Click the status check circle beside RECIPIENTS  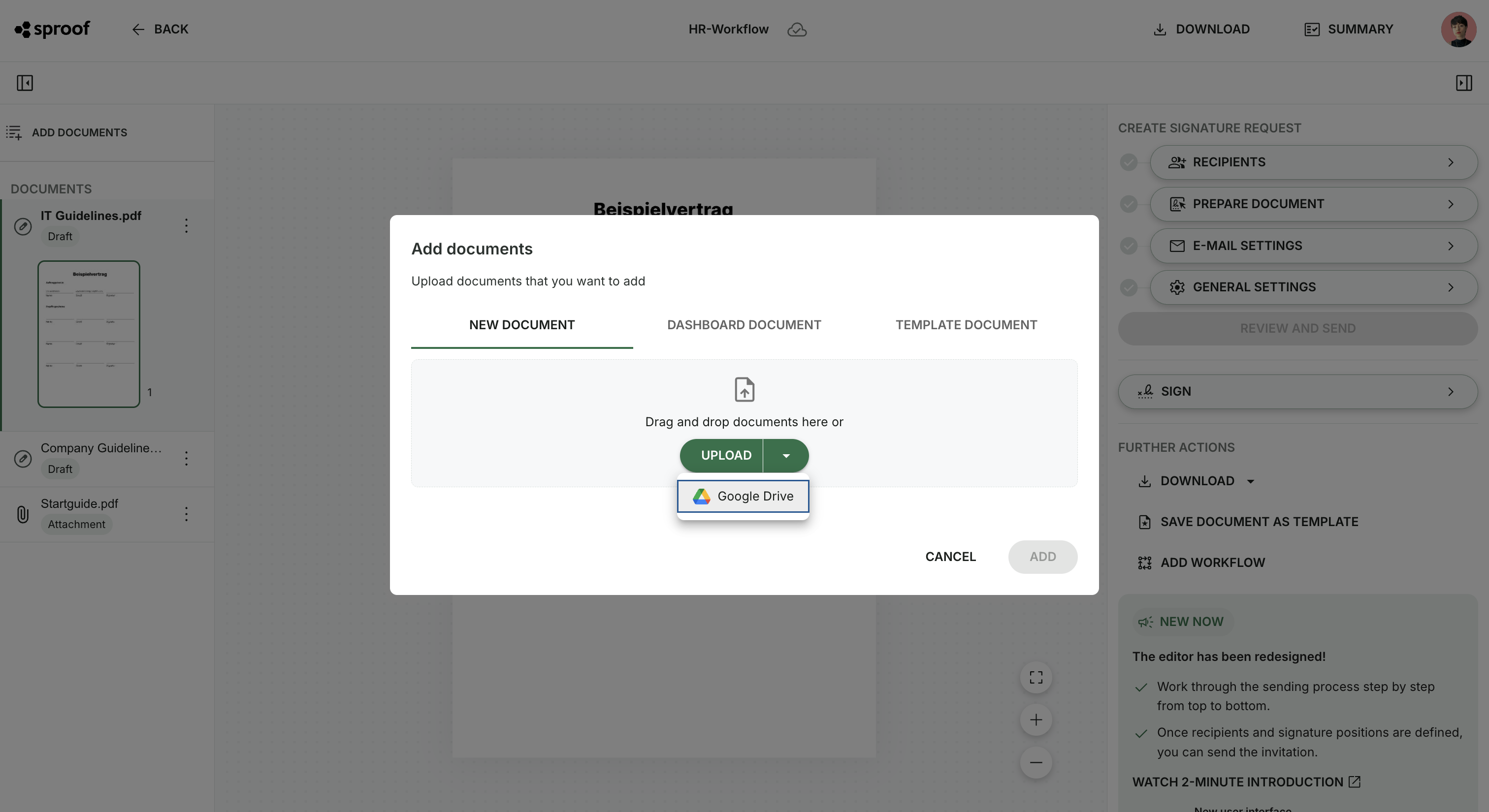pyautogui.click(x=1128, y=162)
